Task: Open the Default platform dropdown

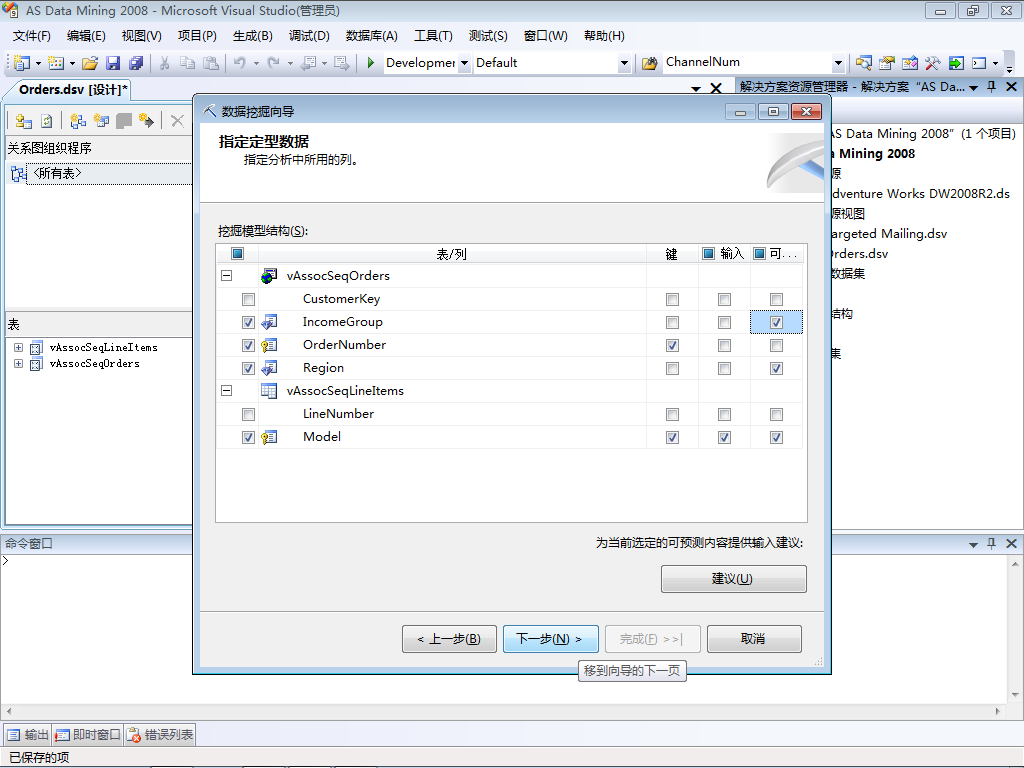Action: click(624, 63)
